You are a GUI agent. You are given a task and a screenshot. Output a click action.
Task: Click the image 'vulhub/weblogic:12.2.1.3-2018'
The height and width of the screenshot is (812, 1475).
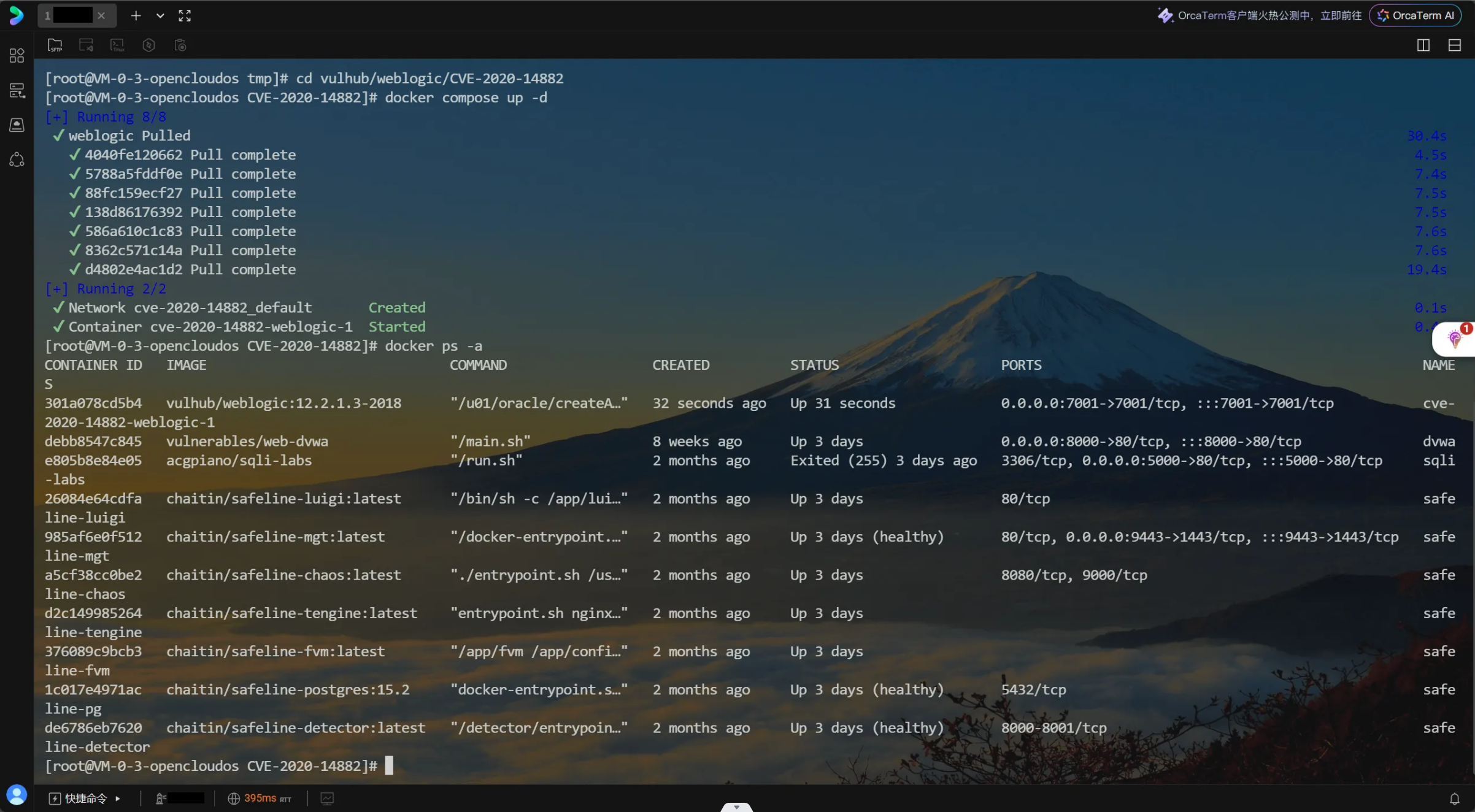point(283,403)
